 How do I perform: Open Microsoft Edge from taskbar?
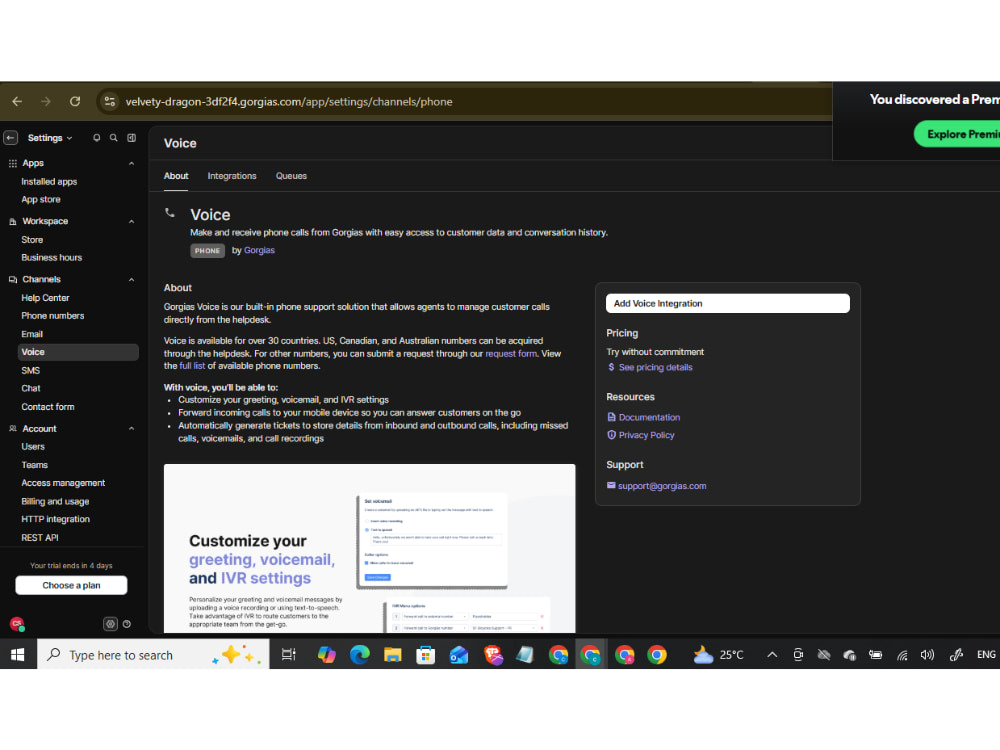click(x=360, y=655)
